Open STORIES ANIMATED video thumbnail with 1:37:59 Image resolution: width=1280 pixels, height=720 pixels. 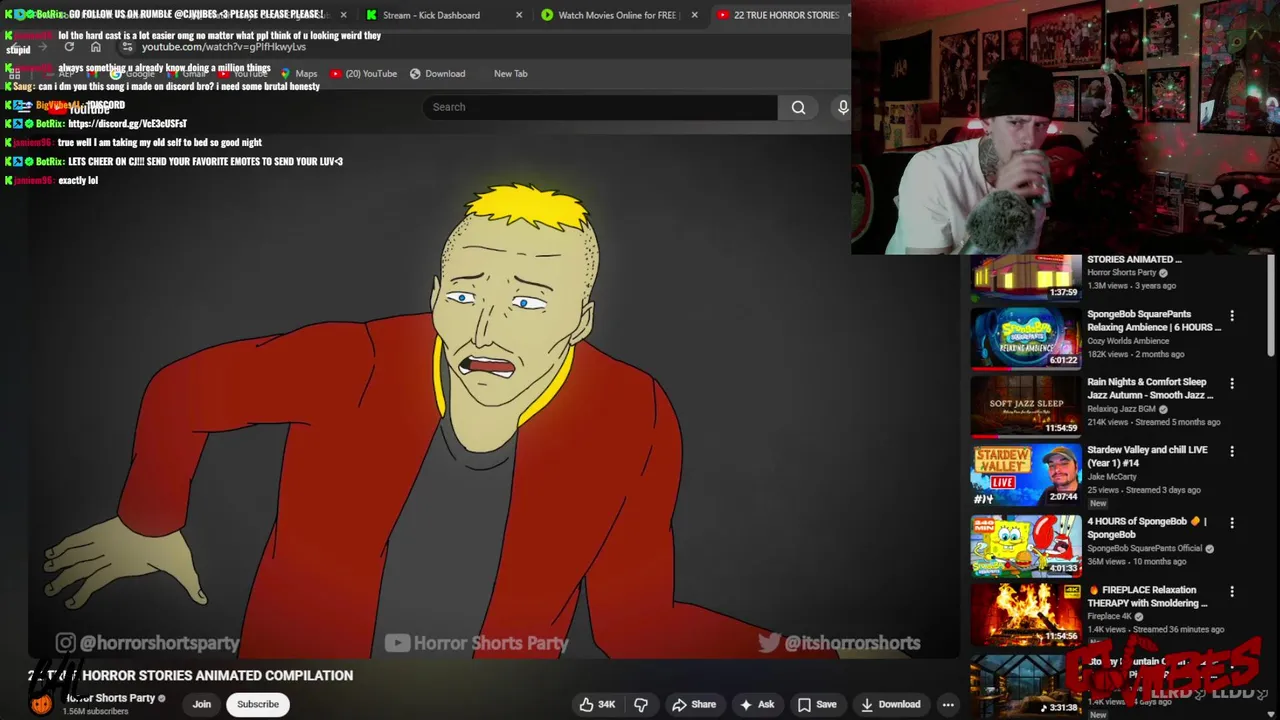point(1026,277)
